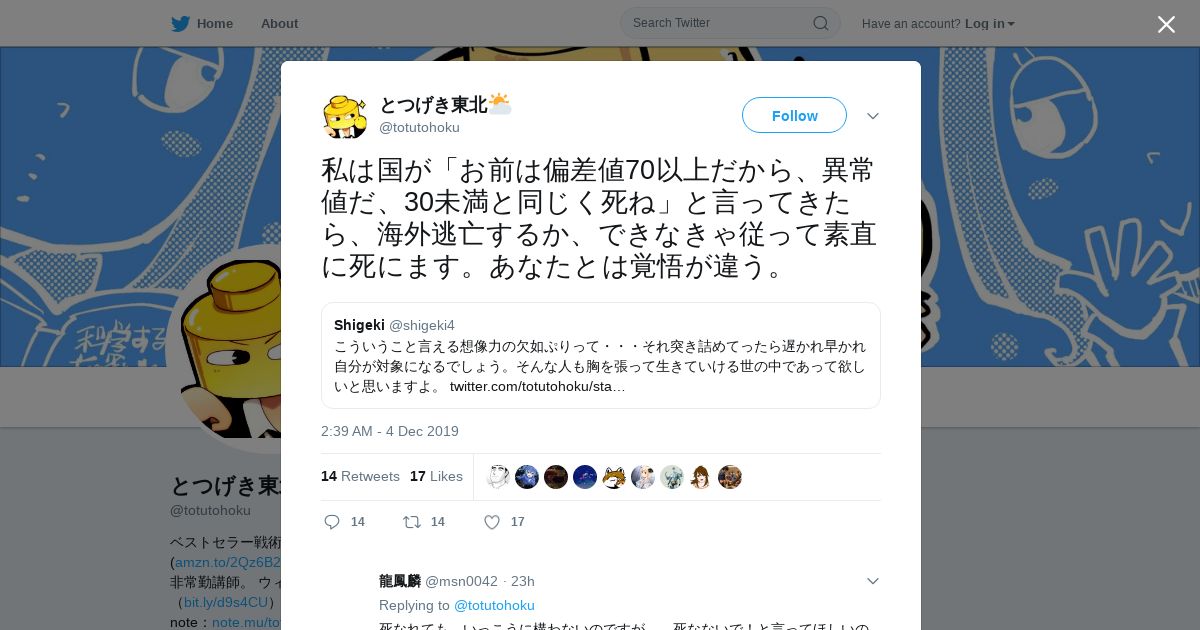Click the Twitter bird Home icon
The image size is (1200, 630).
click(180, 24)
